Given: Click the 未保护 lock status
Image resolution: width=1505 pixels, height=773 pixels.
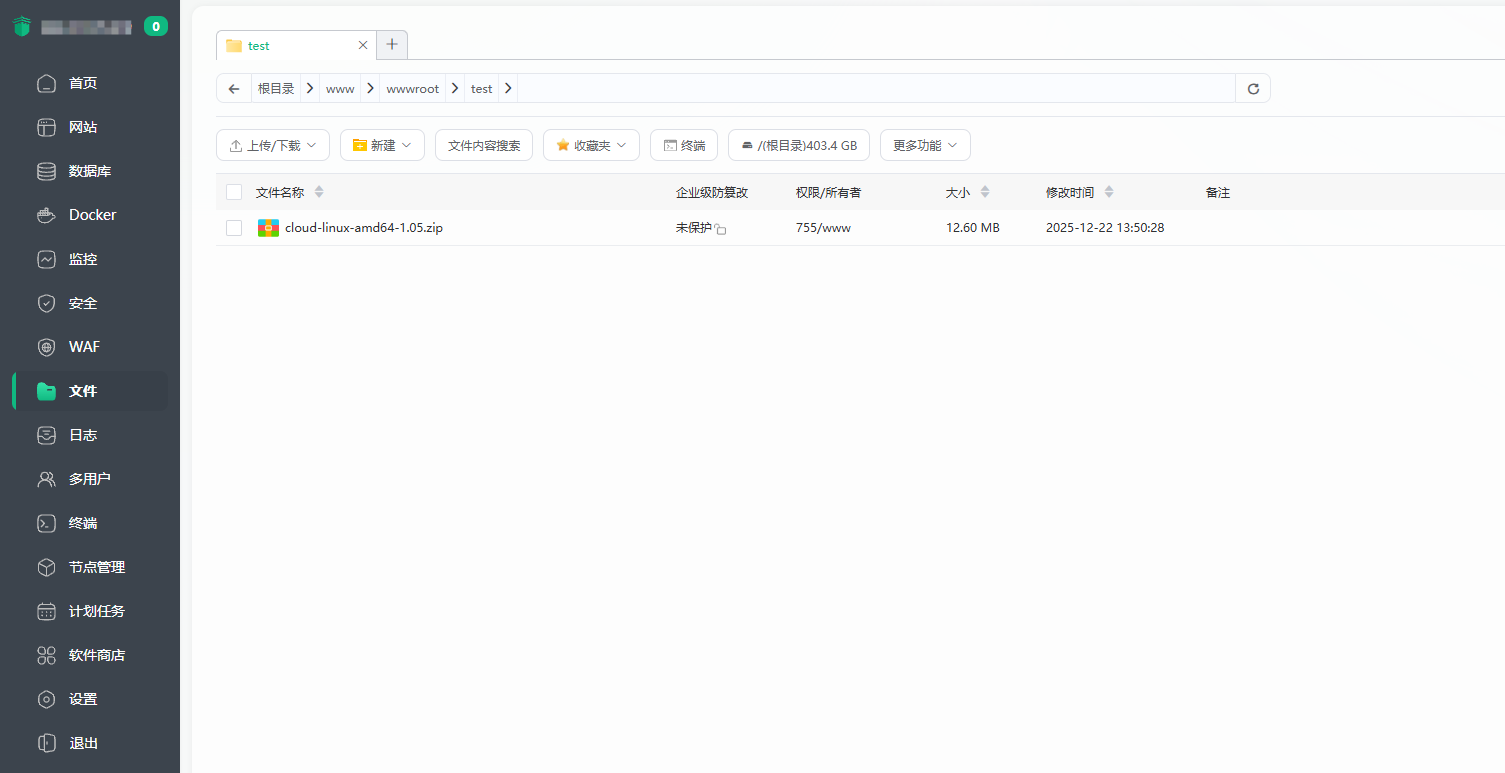Looking at the screenshot, I should pos(701,228).
